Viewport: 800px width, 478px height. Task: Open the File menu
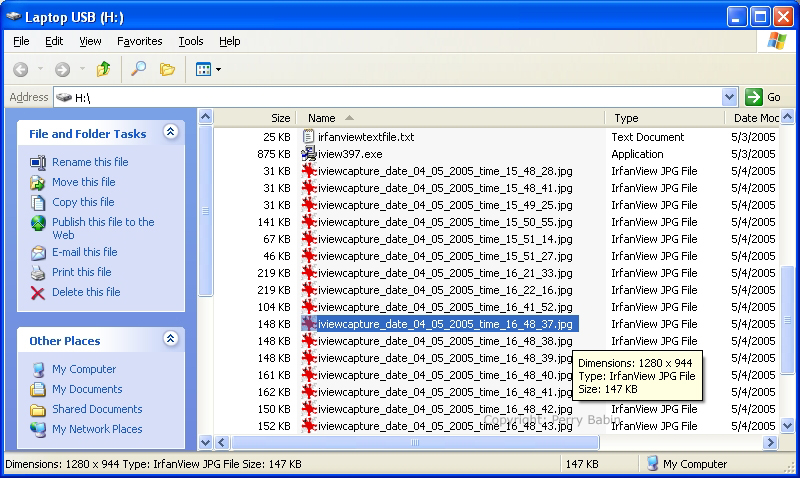[x=21, y=41]
